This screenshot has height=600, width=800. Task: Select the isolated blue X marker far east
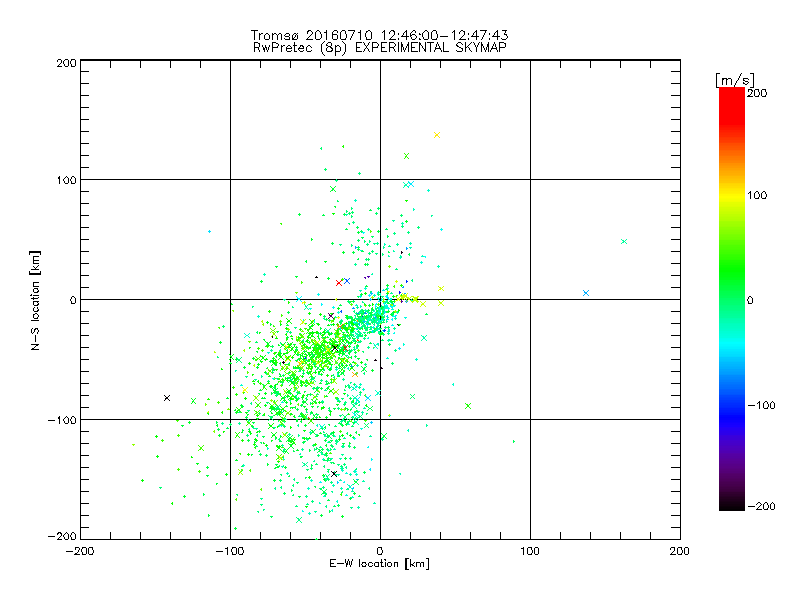tap(586, 293)
